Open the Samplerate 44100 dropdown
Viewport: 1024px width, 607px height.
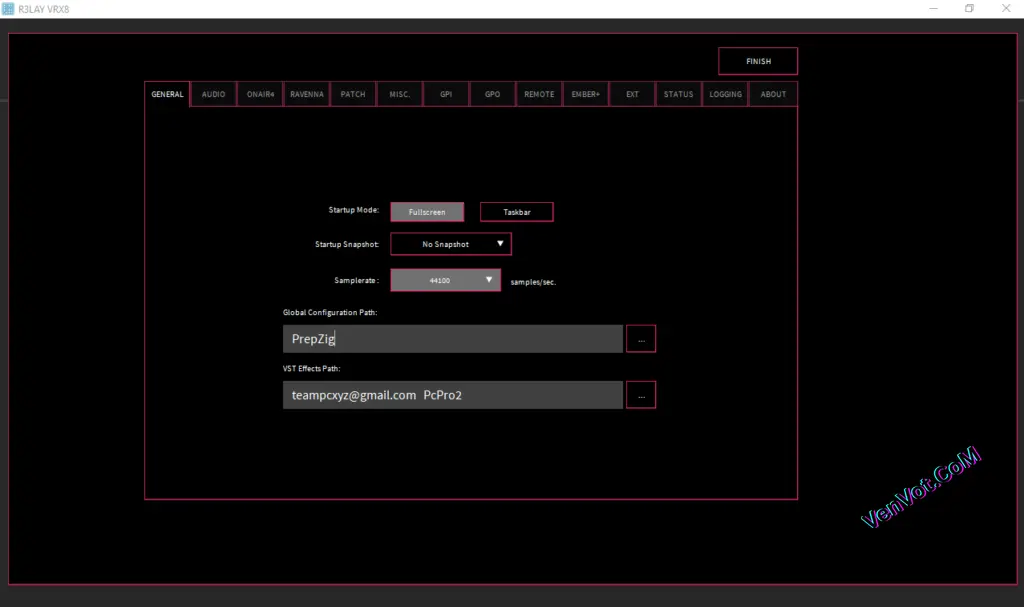(x=445, y=280)
